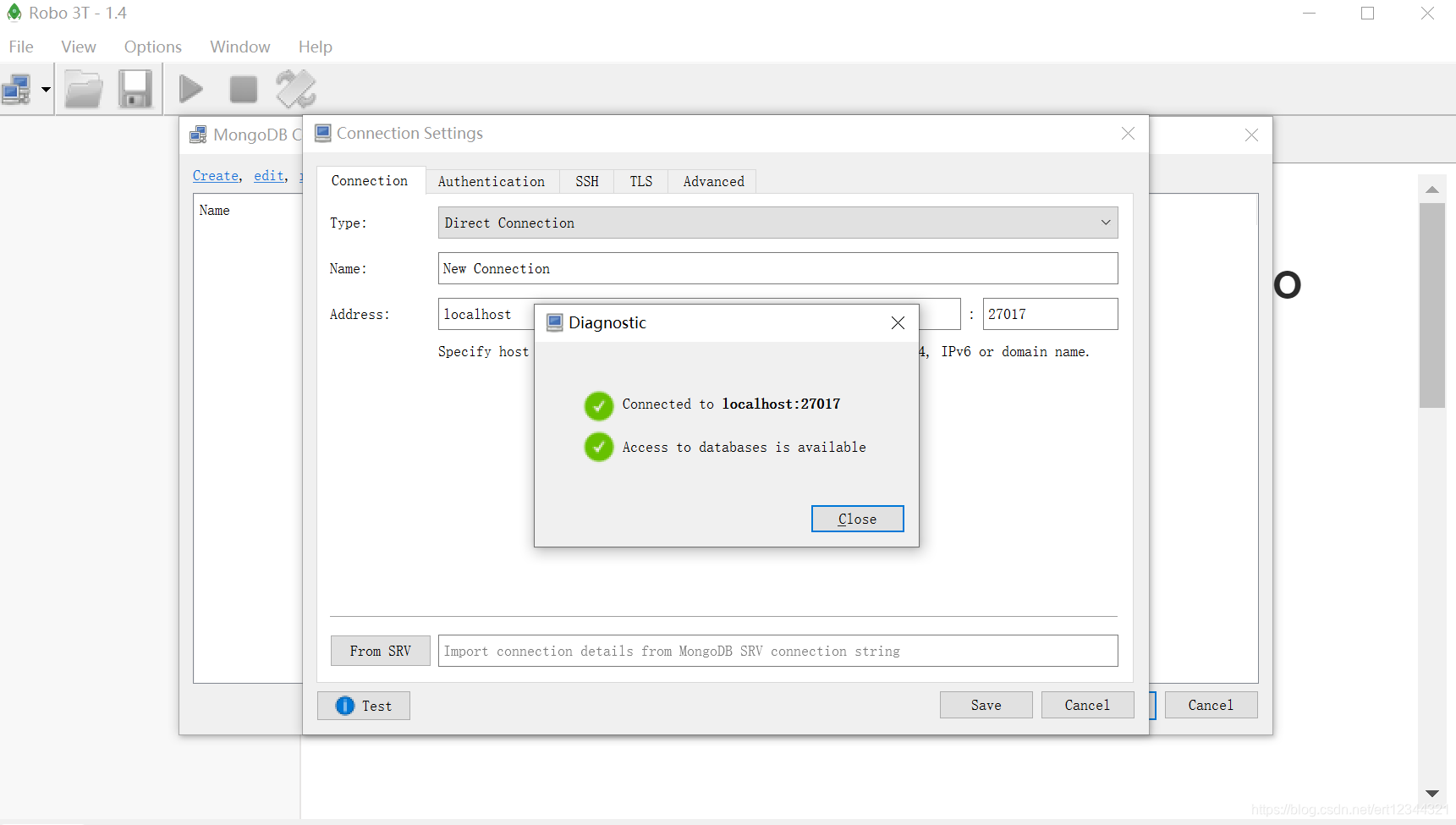Screen dimensions: 1456x825
Task: Switch to the Authentication tab
Action: pyautogui.click(x=492, y=181)
